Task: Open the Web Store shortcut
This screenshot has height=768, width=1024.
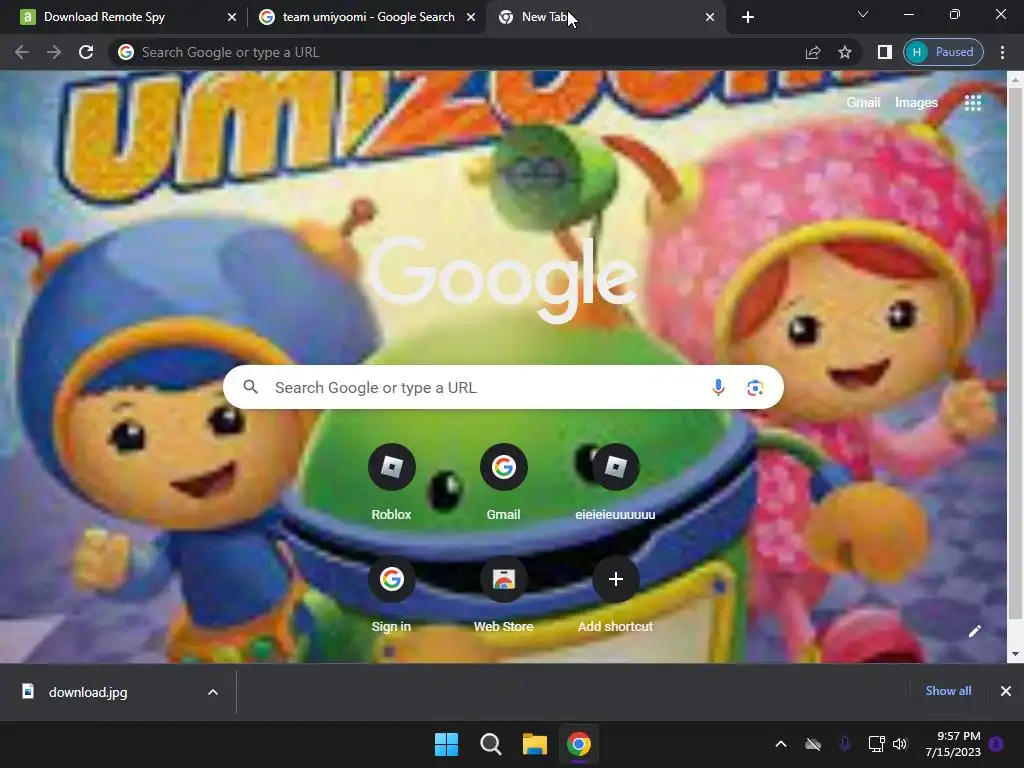Action: point(503,594)
